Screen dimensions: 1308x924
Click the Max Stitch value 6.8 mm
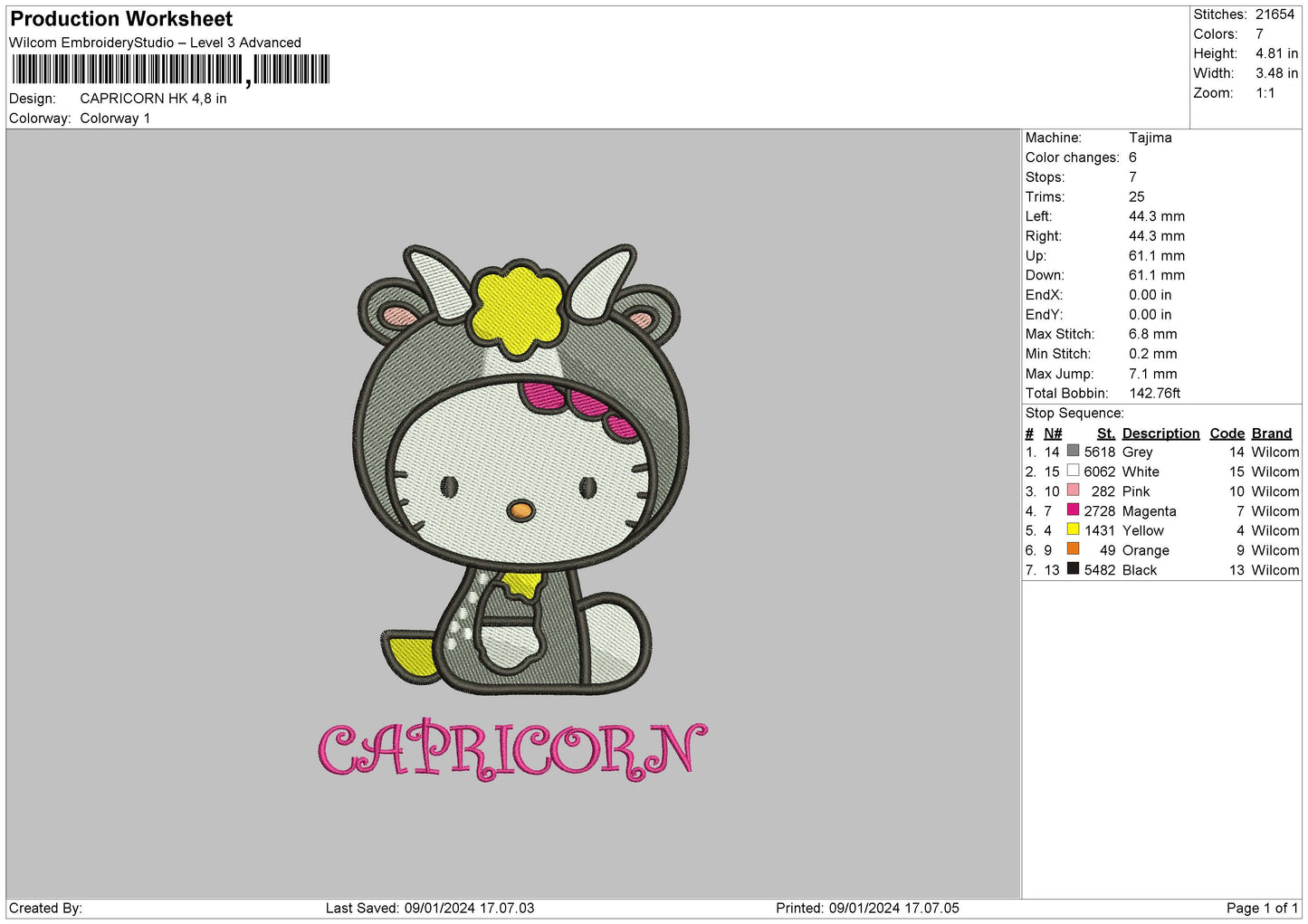point(1152,335)
